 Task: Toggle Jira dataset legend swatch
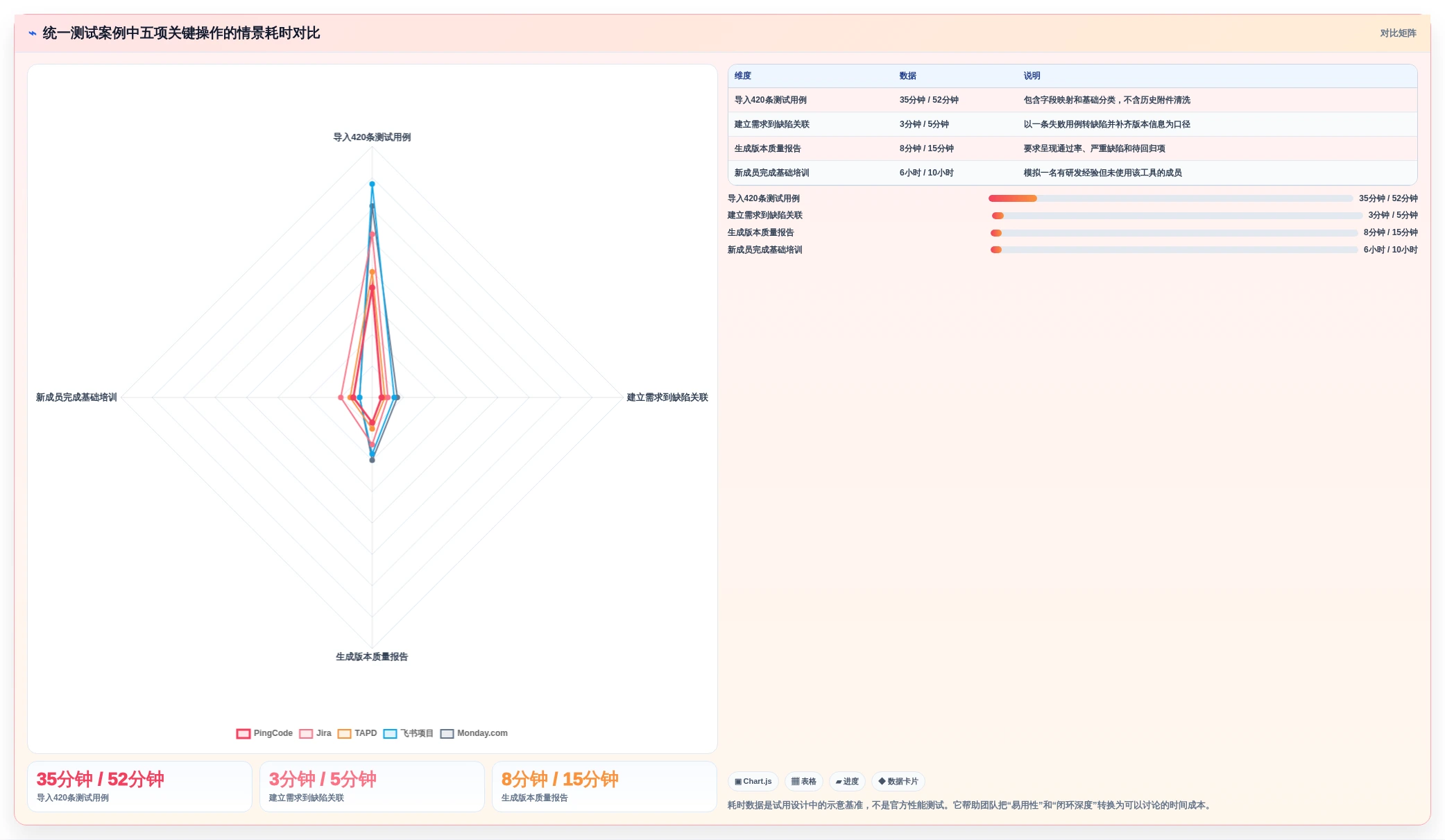click(306, 734)
